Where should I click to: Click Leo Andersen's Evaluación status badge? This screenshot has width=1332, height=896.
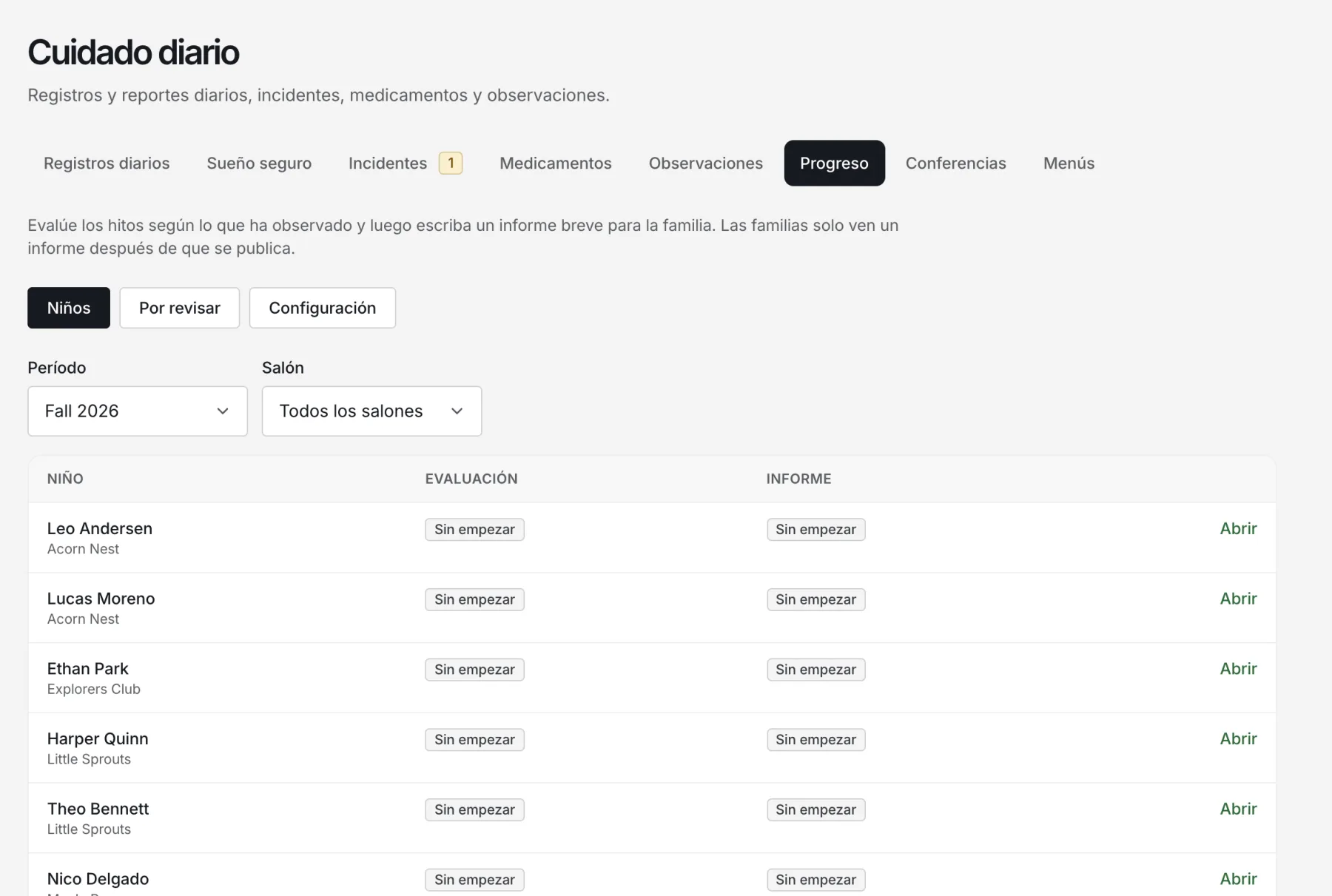(474, 530)
